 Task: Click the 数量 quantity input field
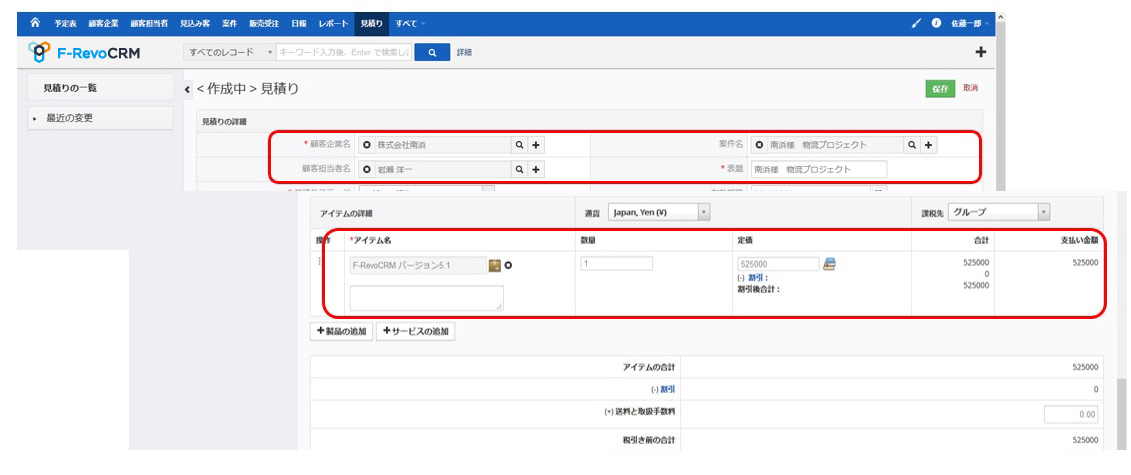pyautogui.click(x=617, y=264)
